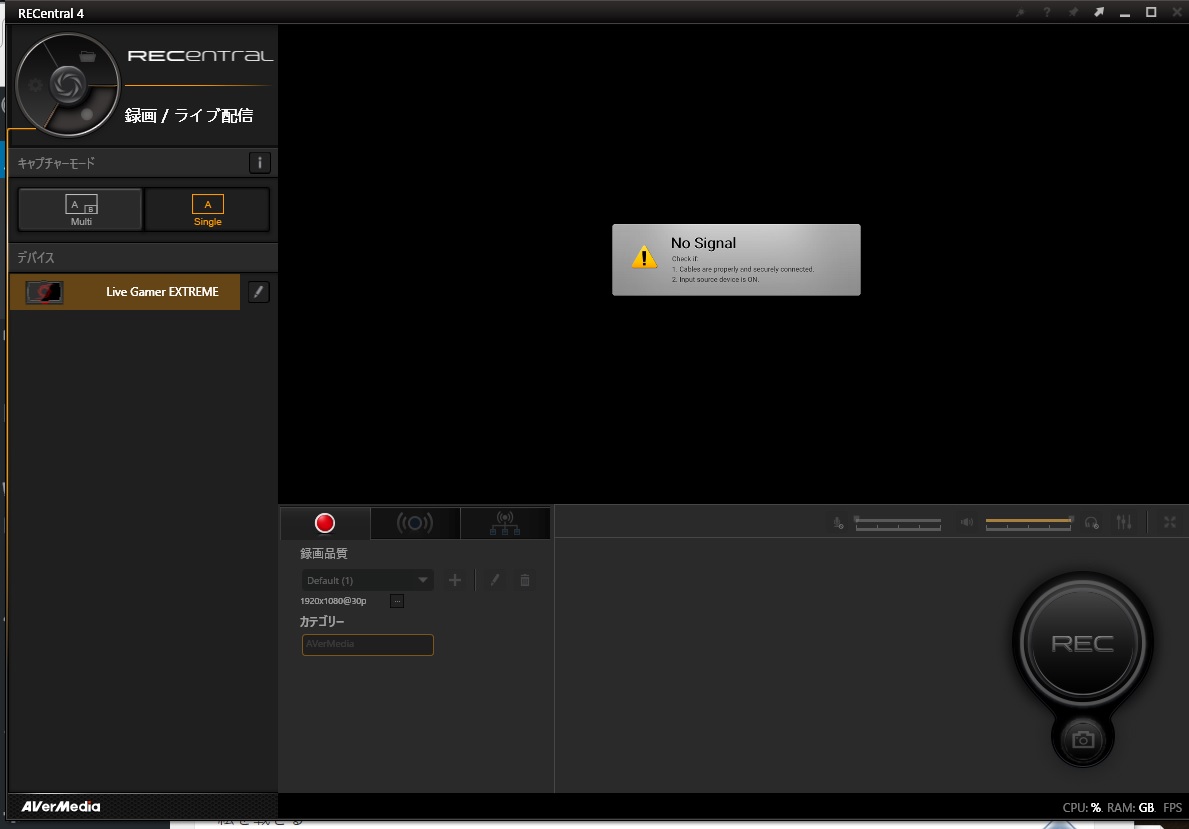Click the magic wand icon in title bar
The height and width of the screenshot is (829, 1189).
tap(1021, 12)
